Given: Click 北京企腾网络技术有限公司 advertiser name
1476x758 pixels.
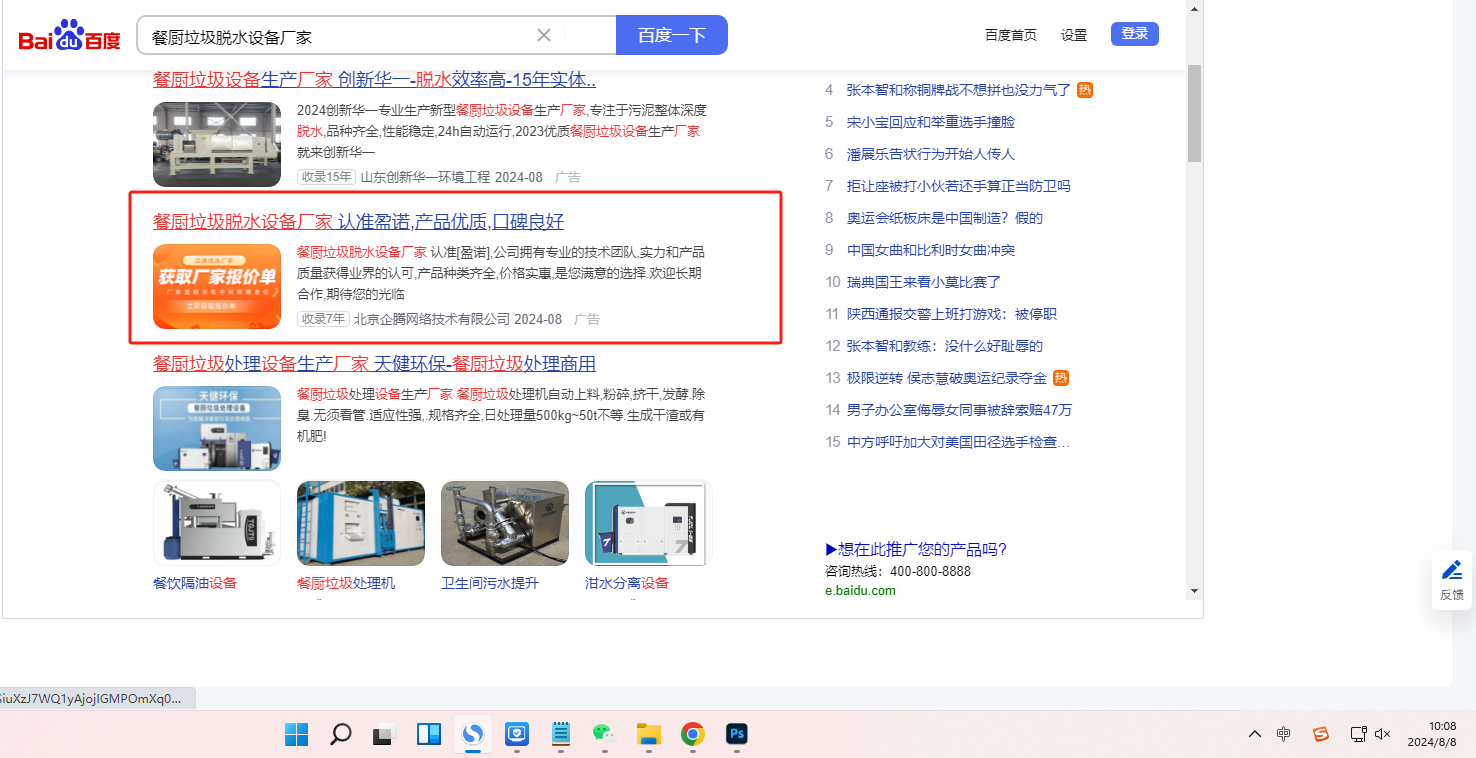Looking at the screenshot, I should (x=432, y=319).
